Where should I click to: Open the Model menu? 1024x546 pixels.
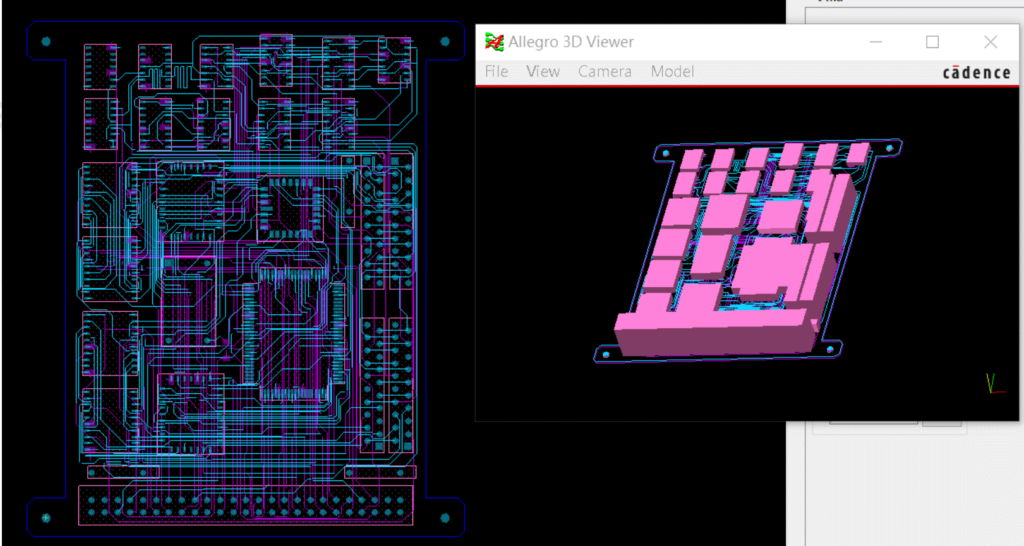pos(672,72)
